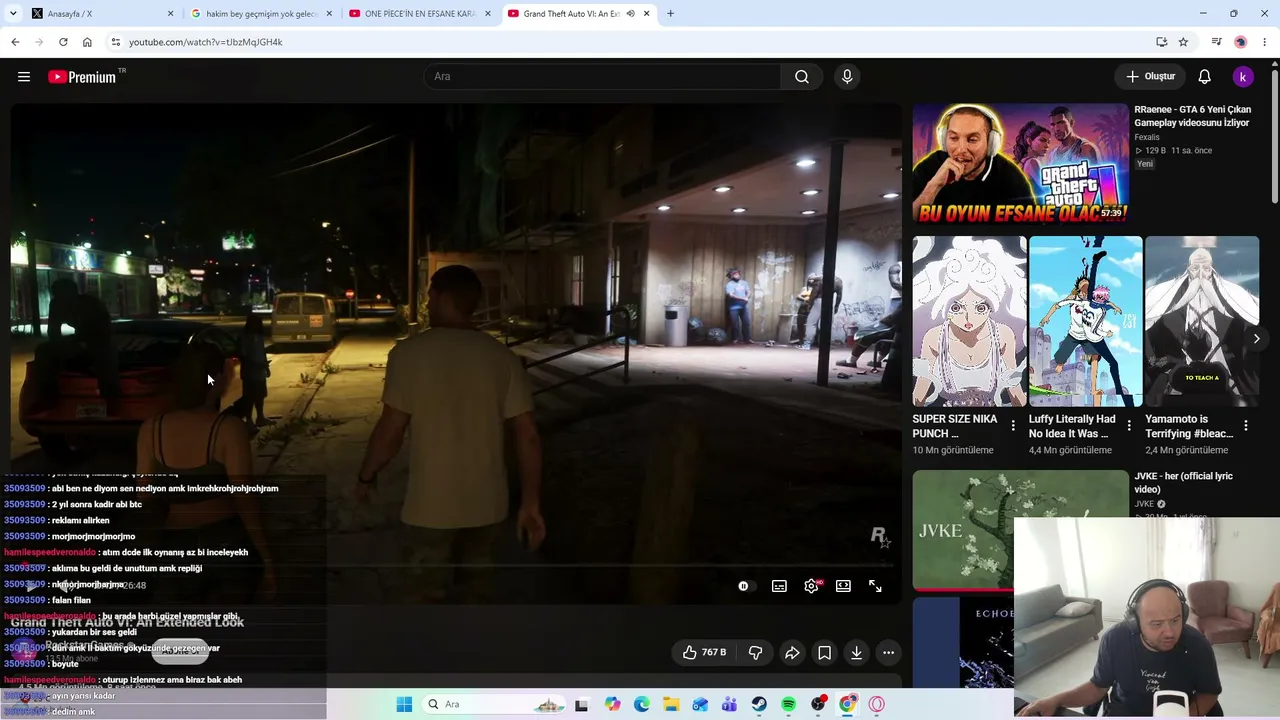Open more actions three-dot menu below video
Screen dimensions: 1280x720
[888, 653]
